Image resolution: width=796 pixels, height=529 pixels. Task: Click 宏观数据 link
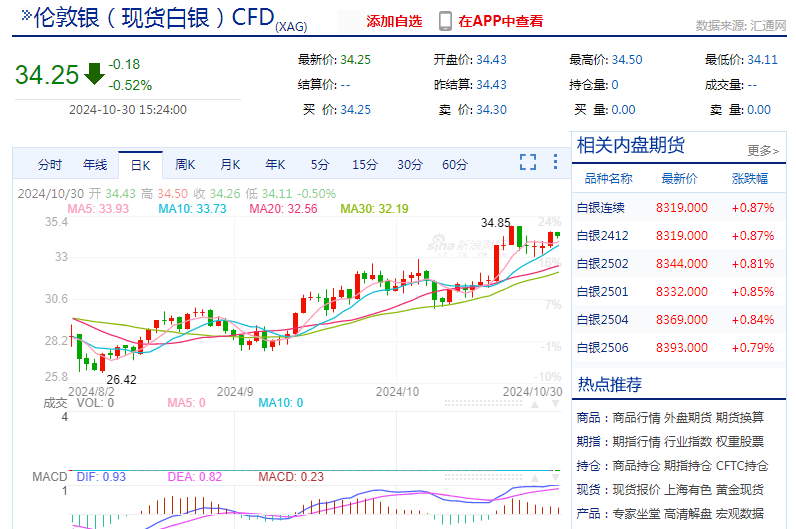coord(740,514)
